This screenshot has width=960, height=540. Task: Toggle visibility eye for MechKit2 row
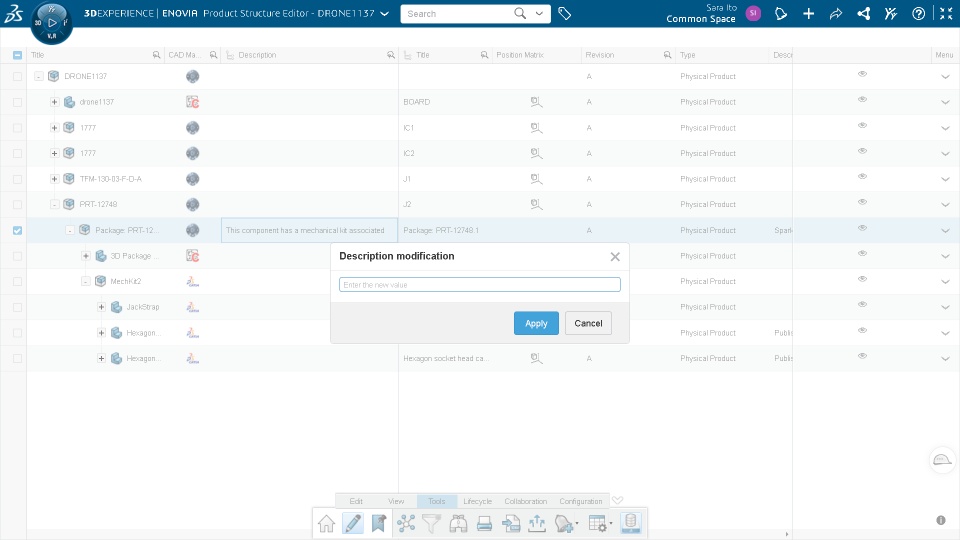[862, 279]
